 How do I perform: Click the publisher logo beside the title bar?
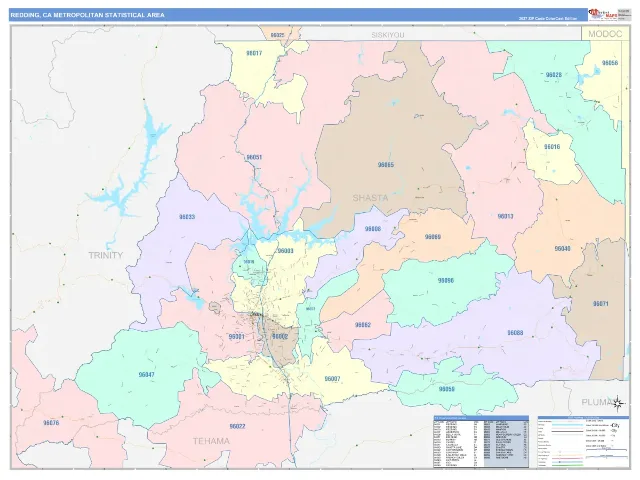point(602,14)
